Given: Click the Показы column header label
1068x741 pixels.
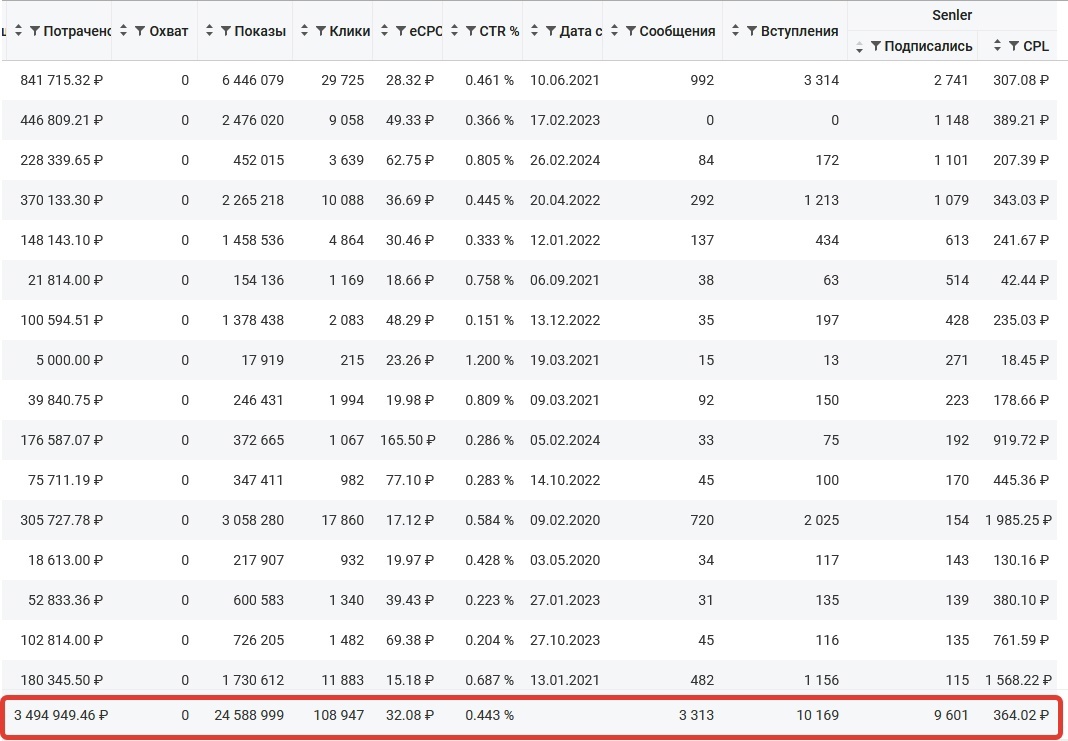Looking at the screenshot, I should 260,31.
